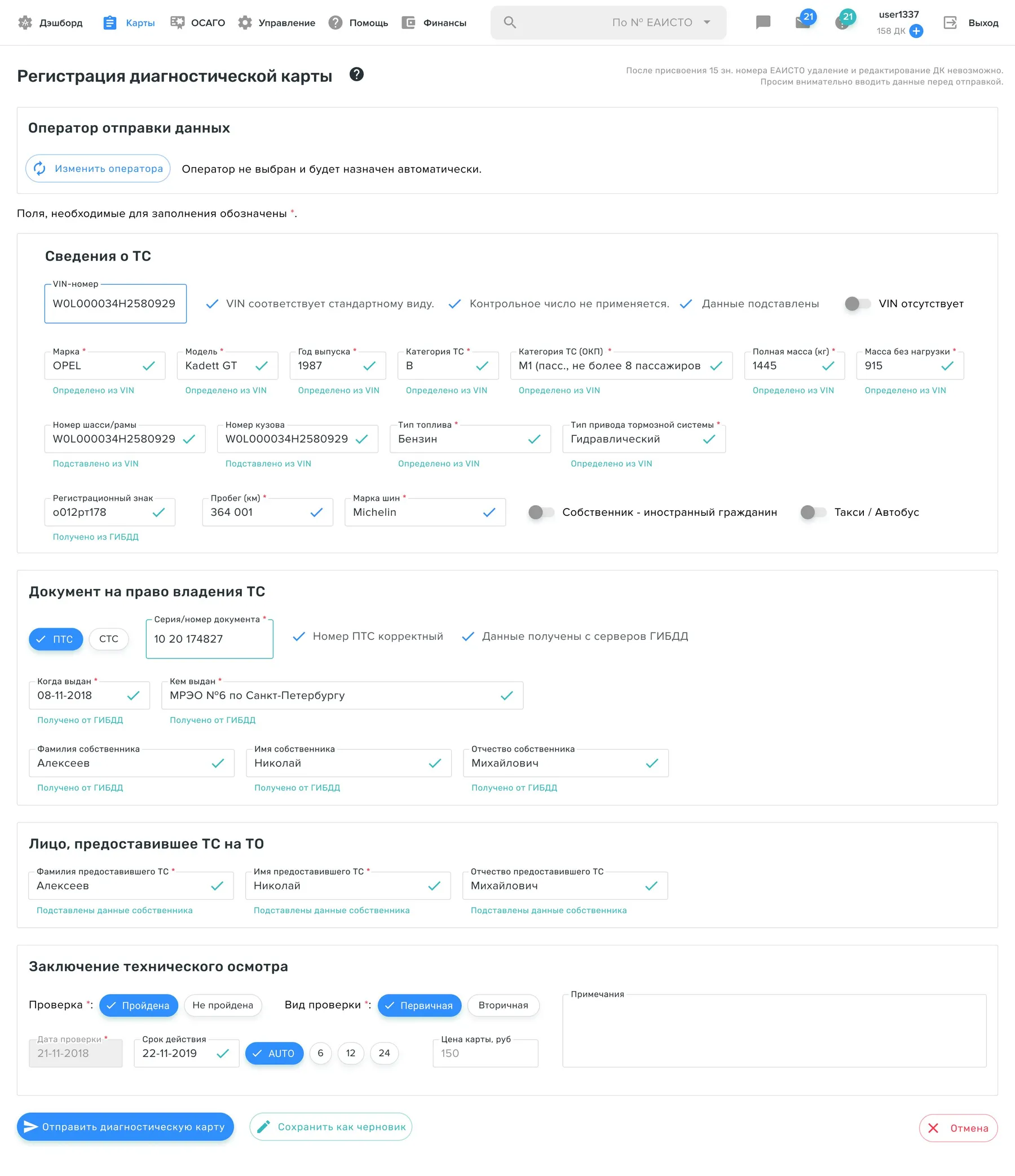Screen dimensions: 1015x1176
Task: Open the Тип топлива field Бензин
Action: point(470,439)
